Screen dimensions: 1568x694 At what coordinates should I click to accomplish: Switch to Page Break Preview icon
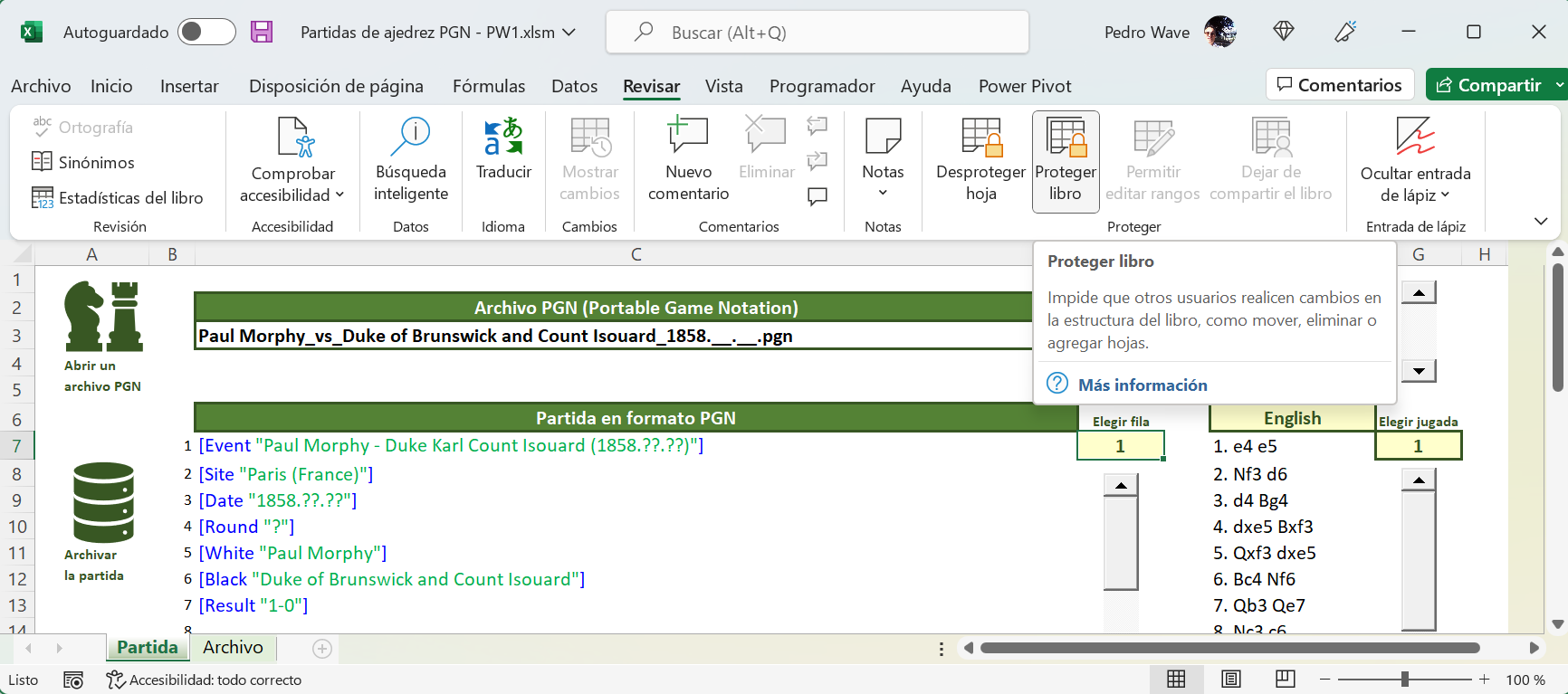click(x=1286, y=679)
